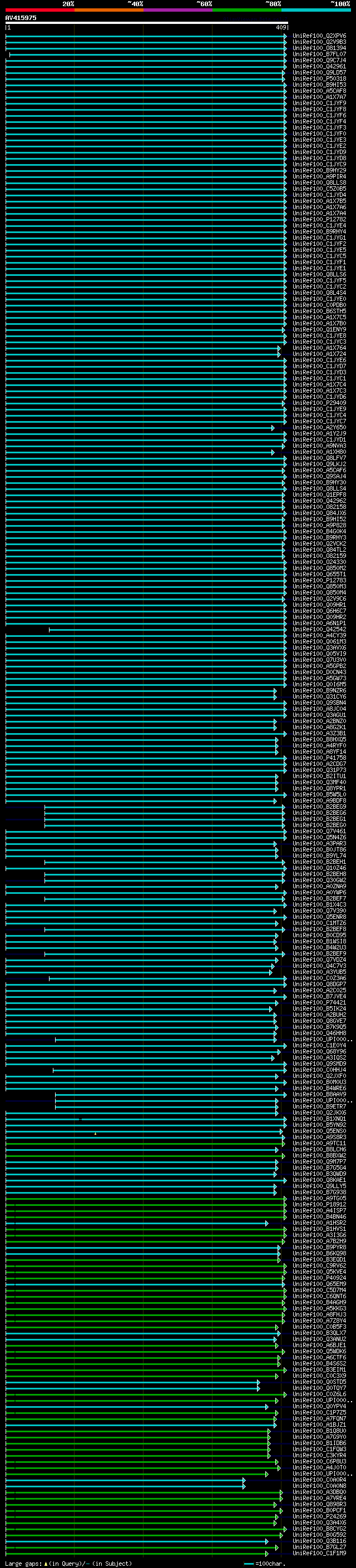Select hit UniRef100_C0A0R4

pos(319,1480)
